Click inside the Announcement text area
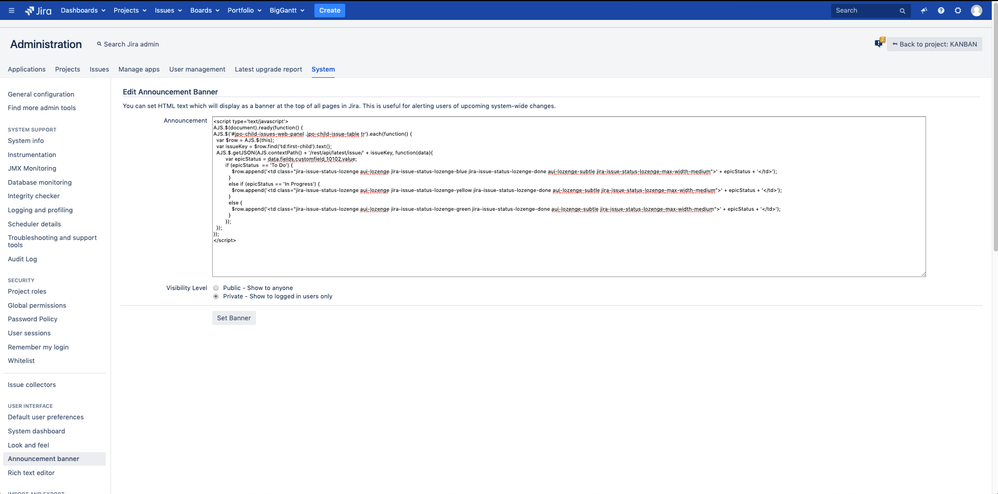Viewport: 998px width, 494px height. [568, 196]
